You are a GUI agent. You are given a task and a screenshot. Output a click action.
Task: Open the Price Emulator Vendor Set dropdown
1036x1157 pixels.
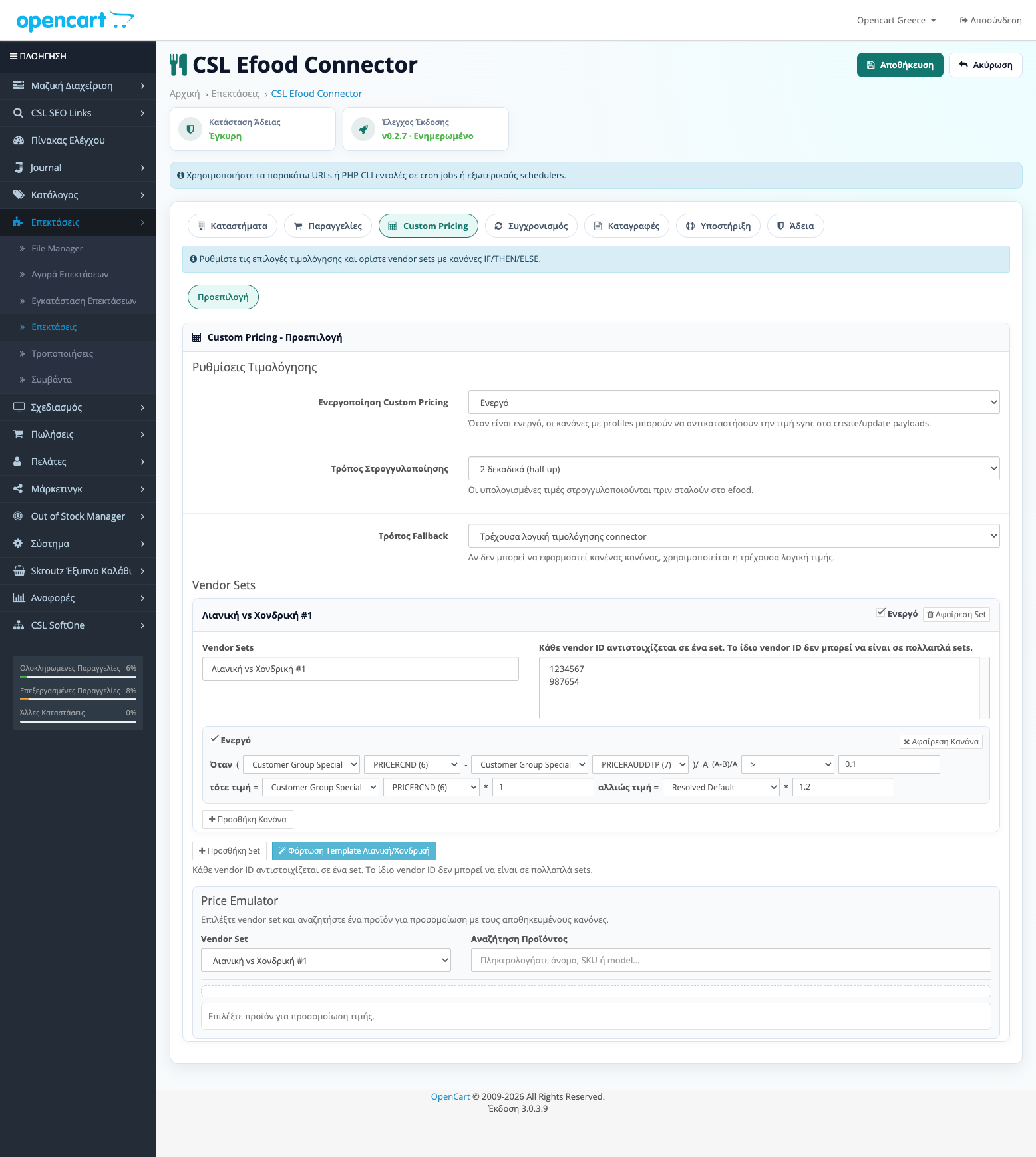tap(326, 961)
